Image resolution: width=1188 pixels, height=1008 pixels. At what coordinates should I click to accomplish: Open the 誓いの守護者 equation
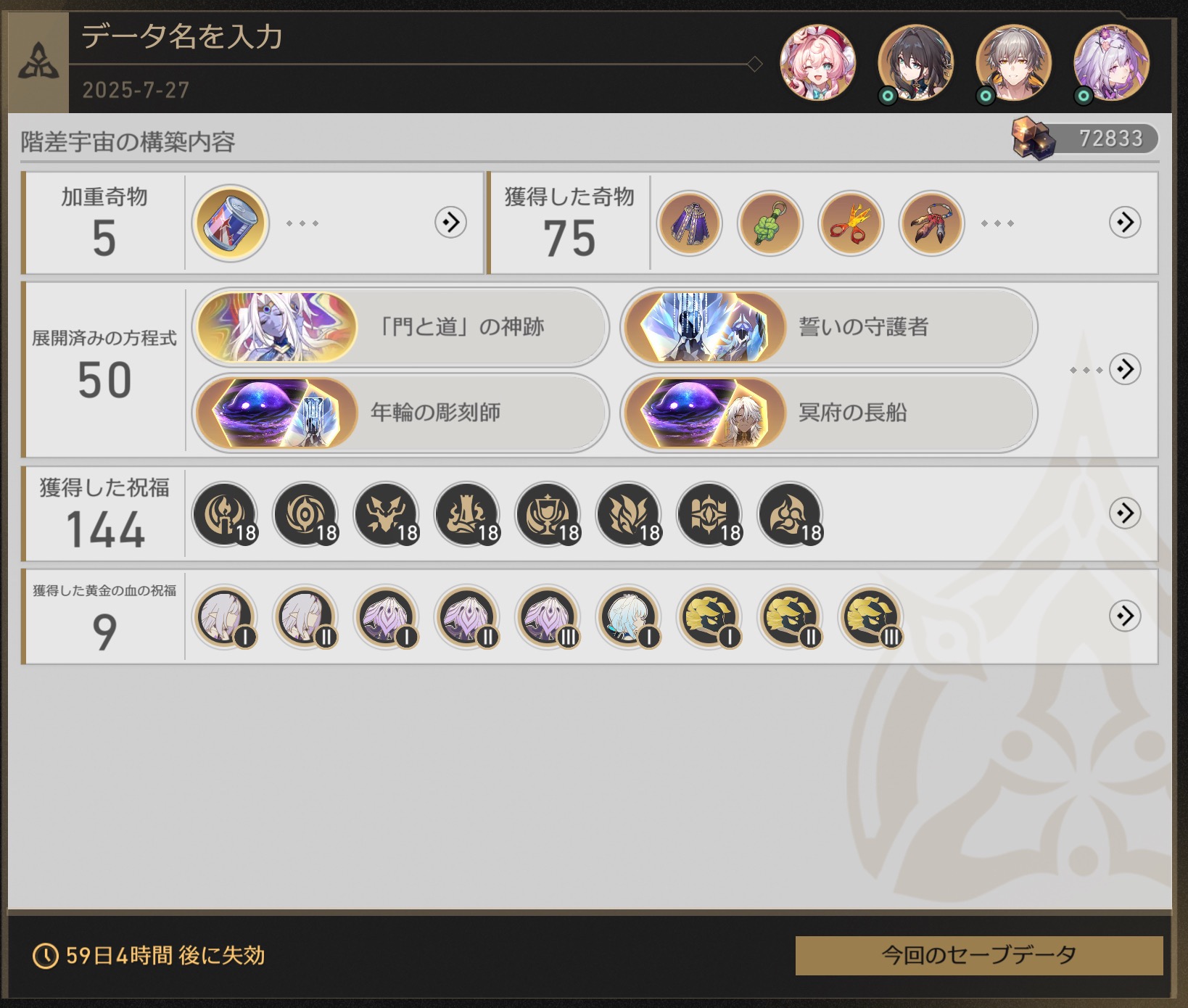pos(829,327)
